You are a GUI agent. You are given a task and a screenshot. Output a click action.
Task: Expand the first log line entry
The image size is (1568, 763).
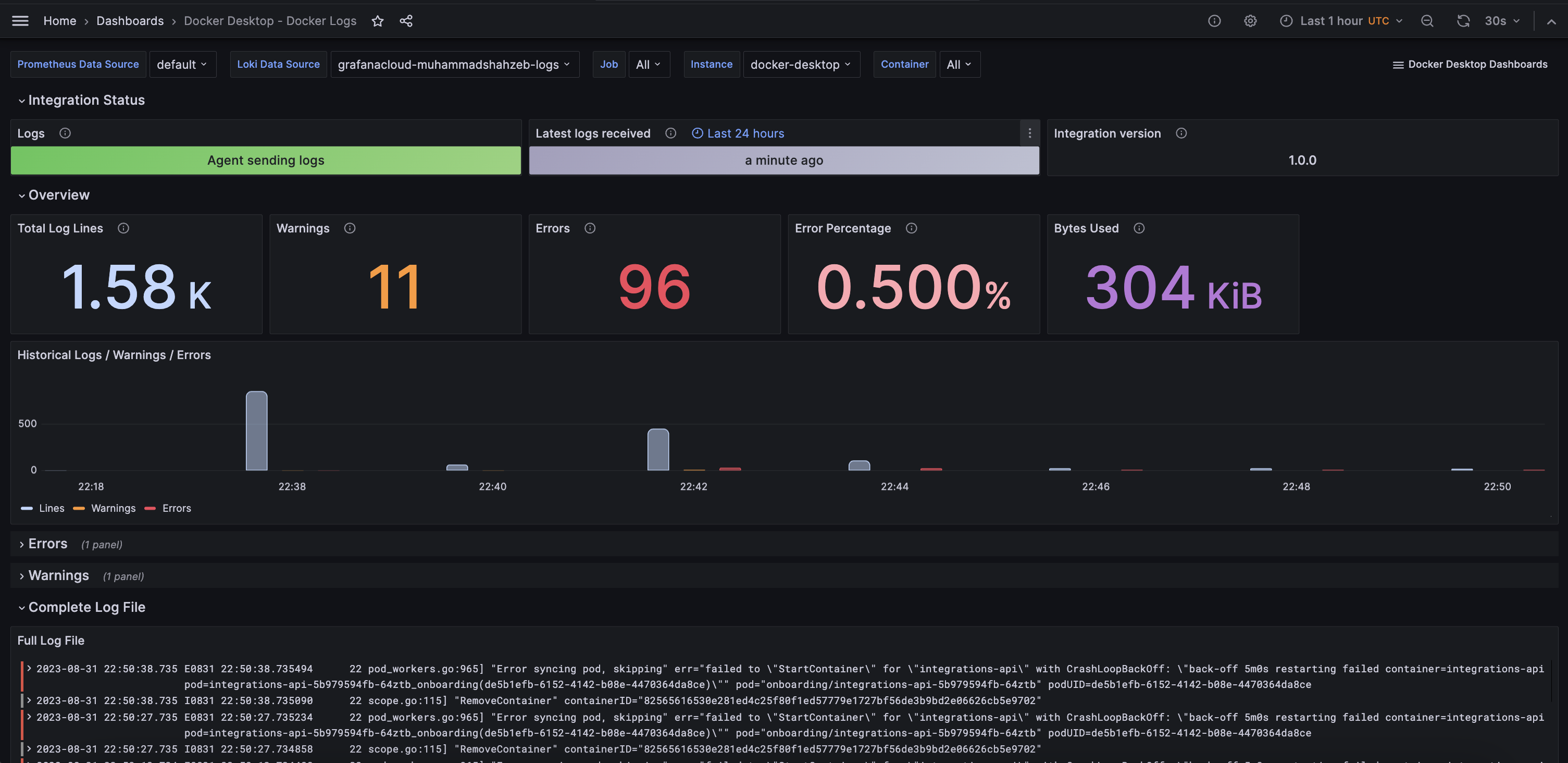(29, 668)
